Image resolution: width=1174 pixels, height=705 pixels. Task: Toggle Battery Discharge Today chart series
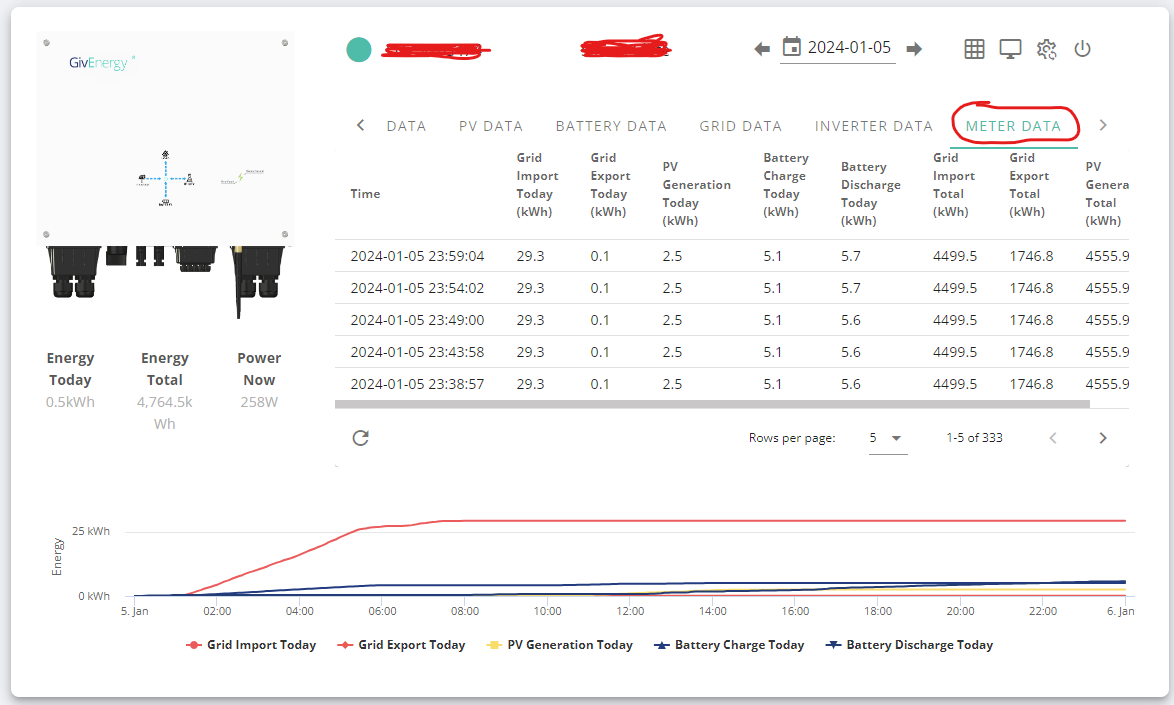tap(909, 645)
